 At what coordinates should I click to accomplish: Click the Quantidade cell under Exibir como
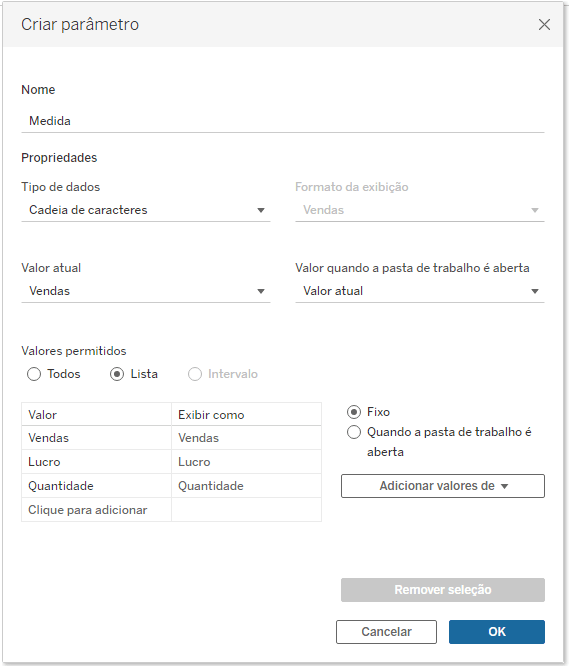coord(246,486)
